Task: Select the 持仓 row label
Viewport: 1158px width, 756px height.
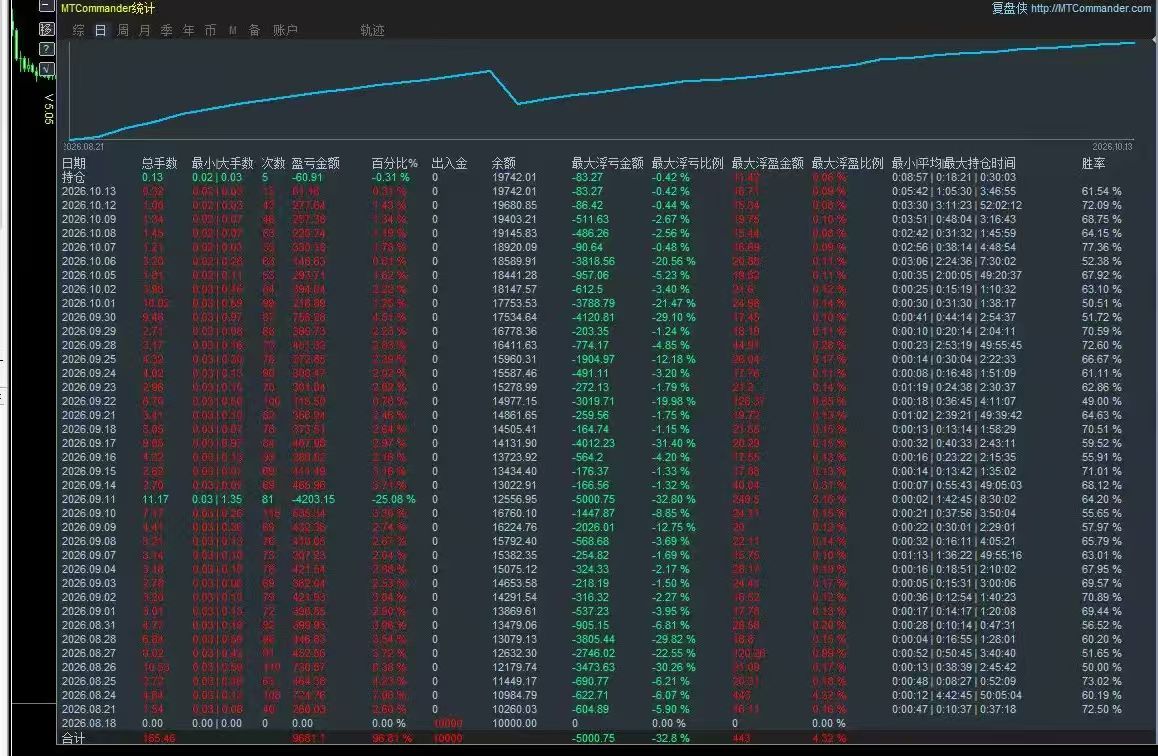Action: pyautogui.click(x=74, y=177)
